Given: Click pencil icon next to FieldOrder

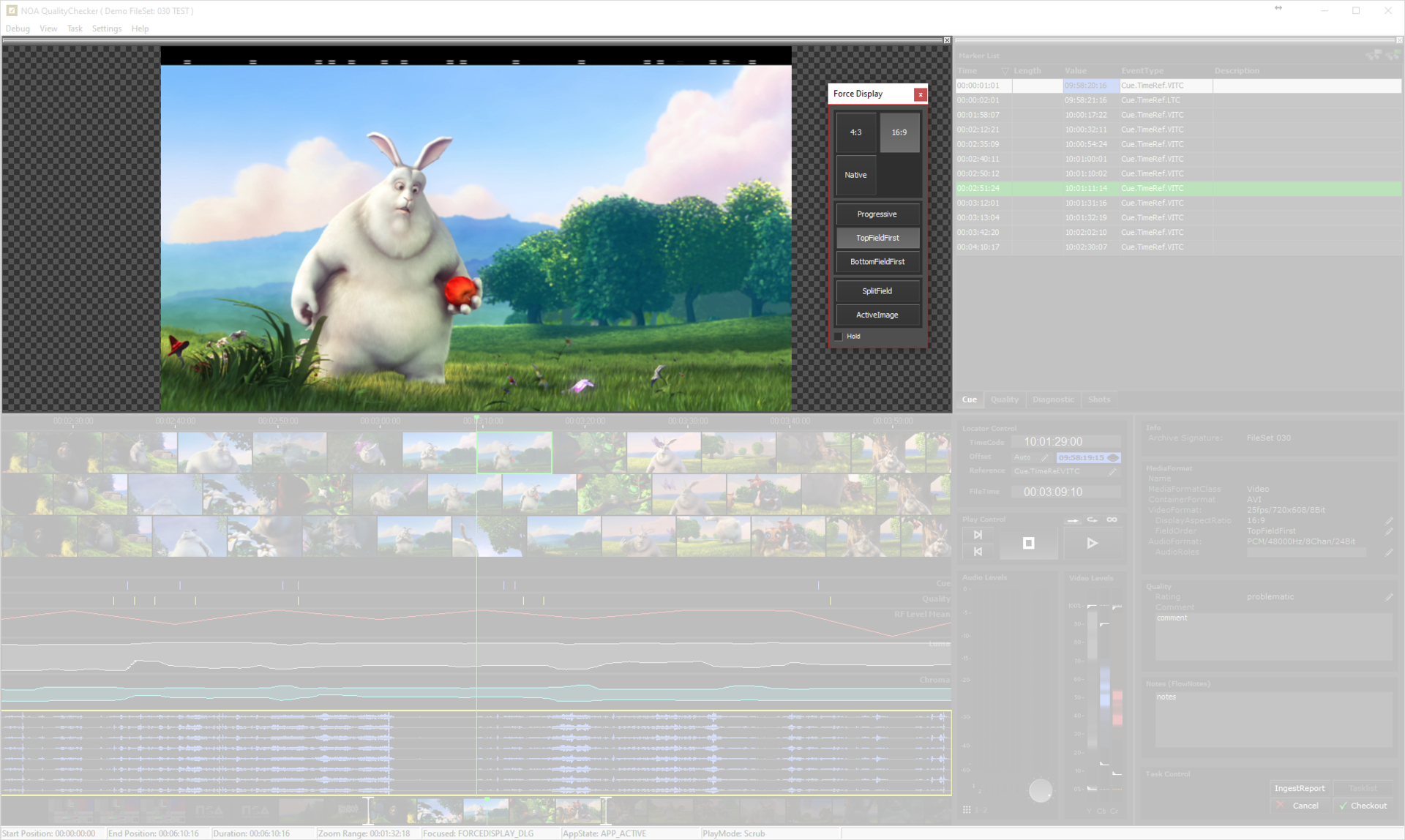Looking at the screenshot, I should click(1389, 531).
